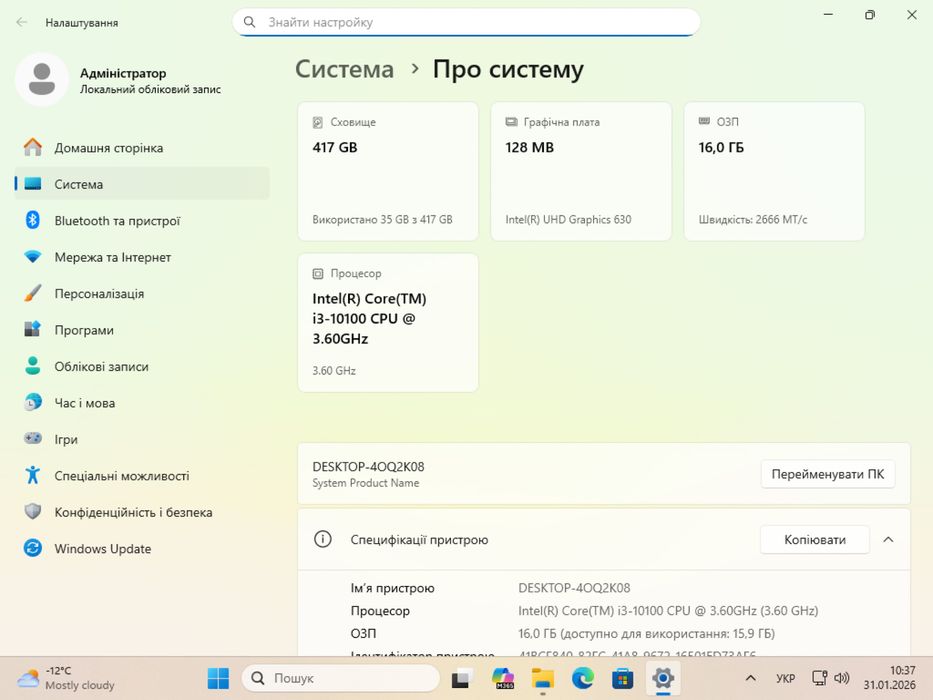Click Використано 35 GB з 417 GB text

pos(383,219)
